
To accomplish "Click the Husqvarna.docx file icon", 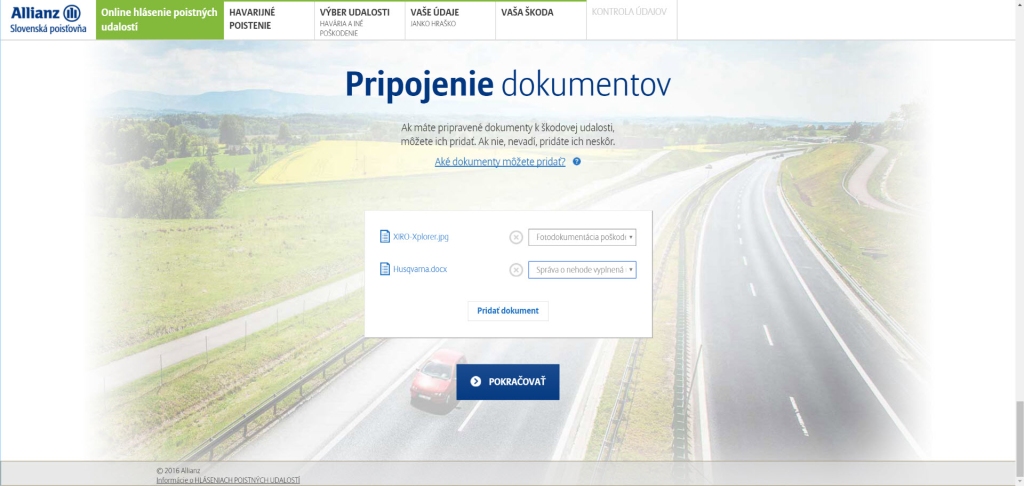I will click(384, 269).
